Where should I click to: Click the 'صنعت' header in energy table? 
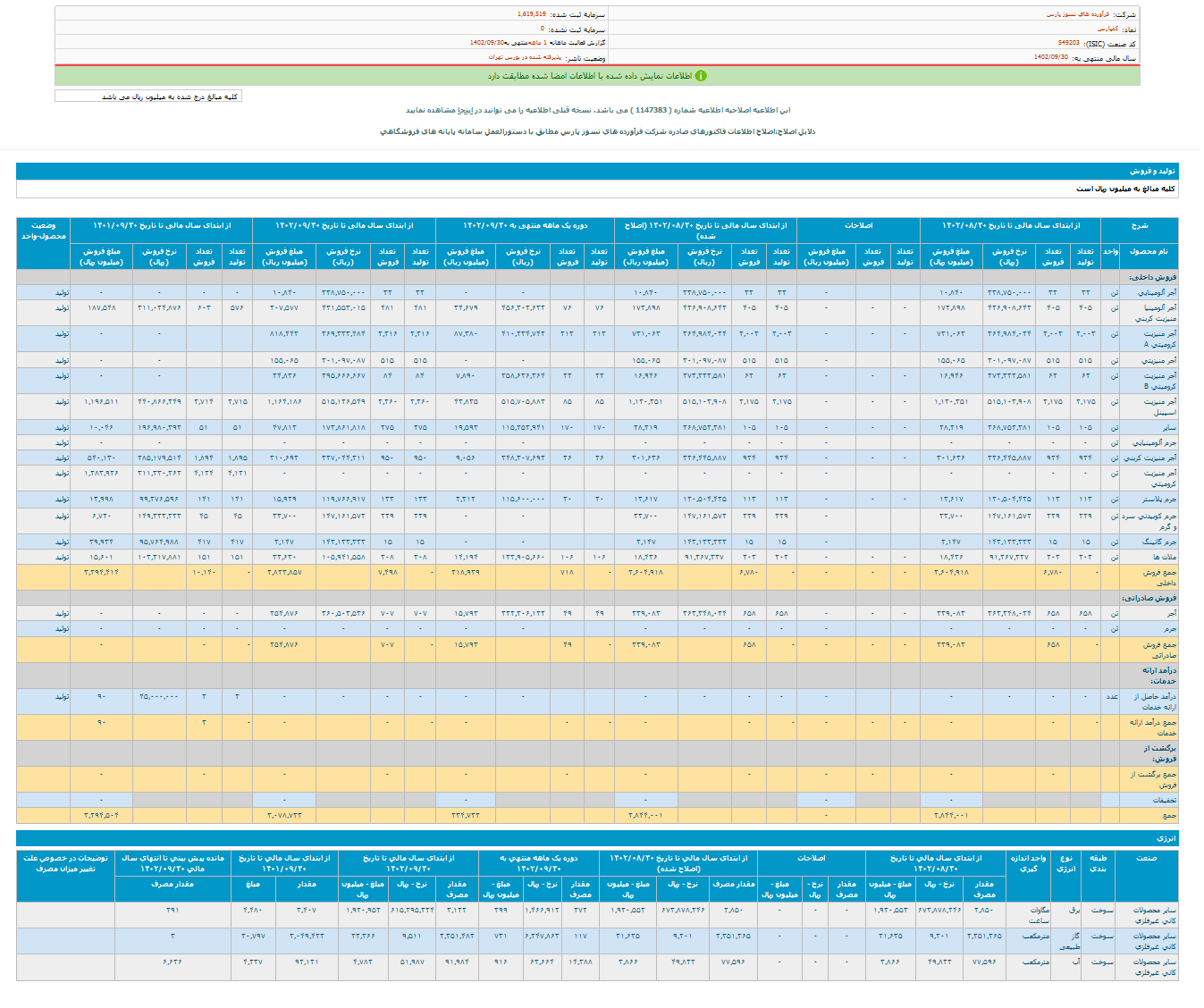[1146, 858]
